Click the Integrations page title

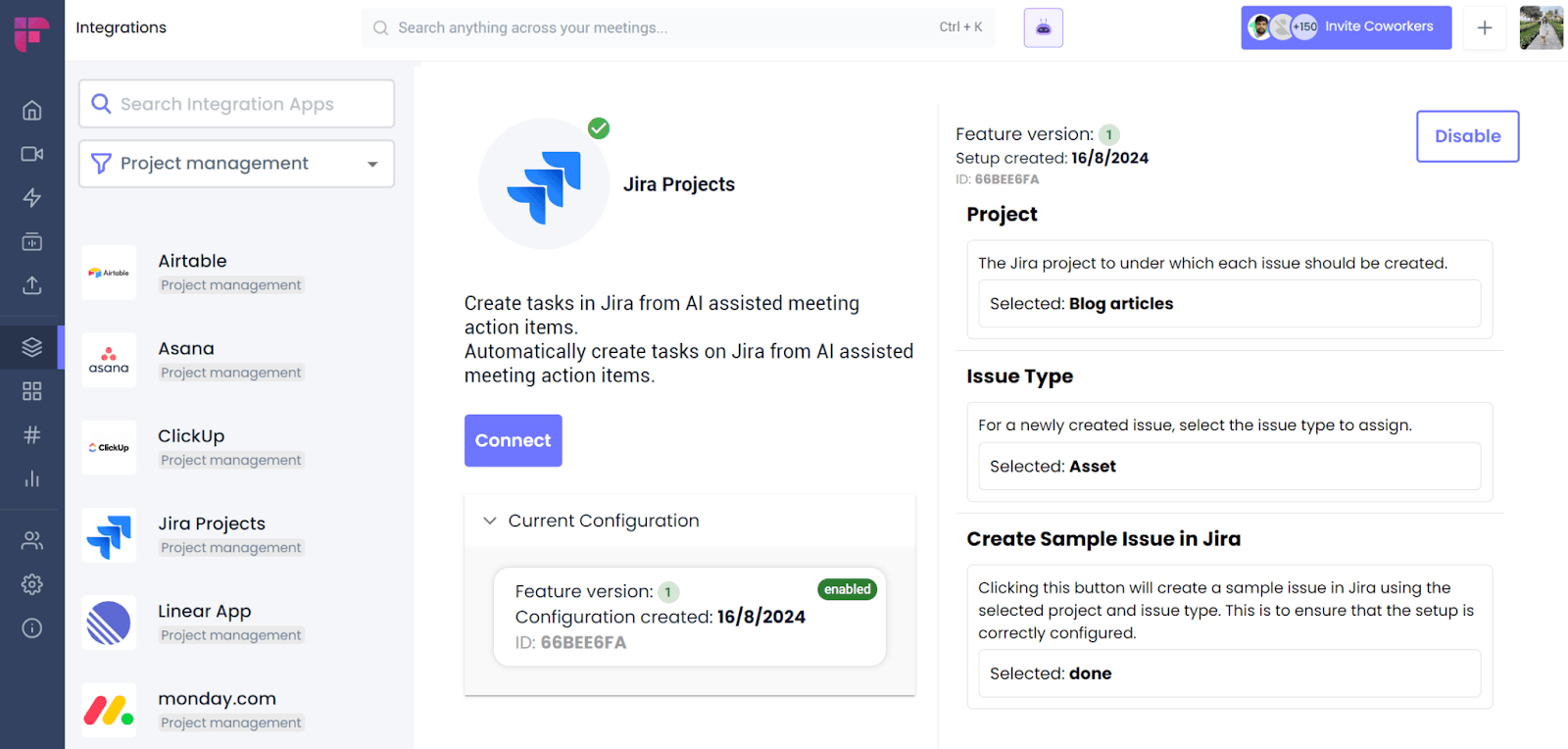tap(122, 27)
